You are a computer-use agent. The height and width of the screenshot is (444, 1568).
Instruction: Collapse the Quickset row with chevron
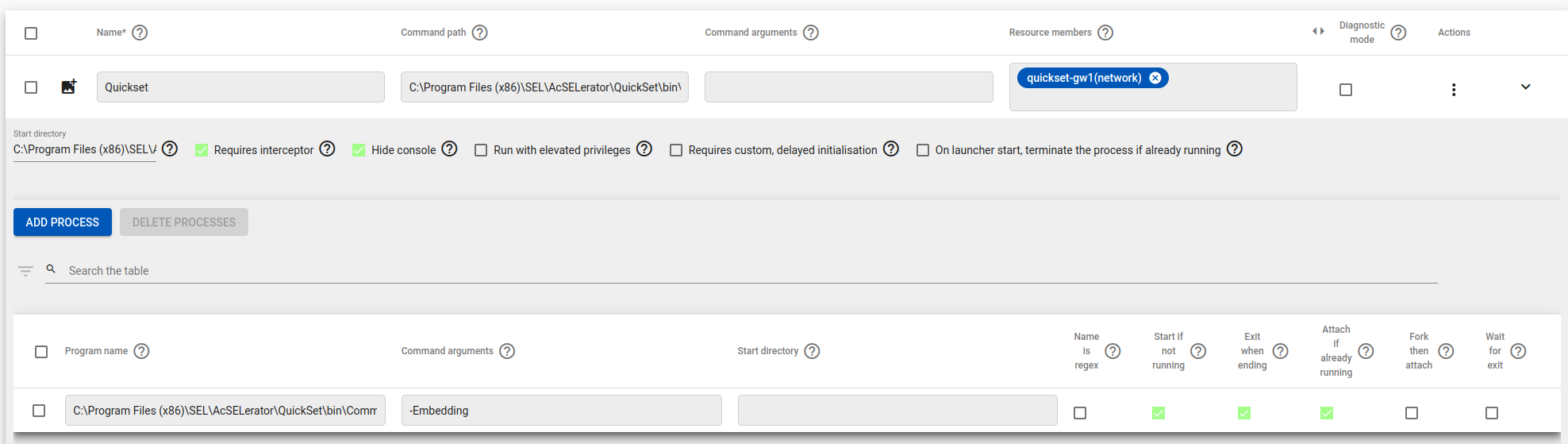1525,87
